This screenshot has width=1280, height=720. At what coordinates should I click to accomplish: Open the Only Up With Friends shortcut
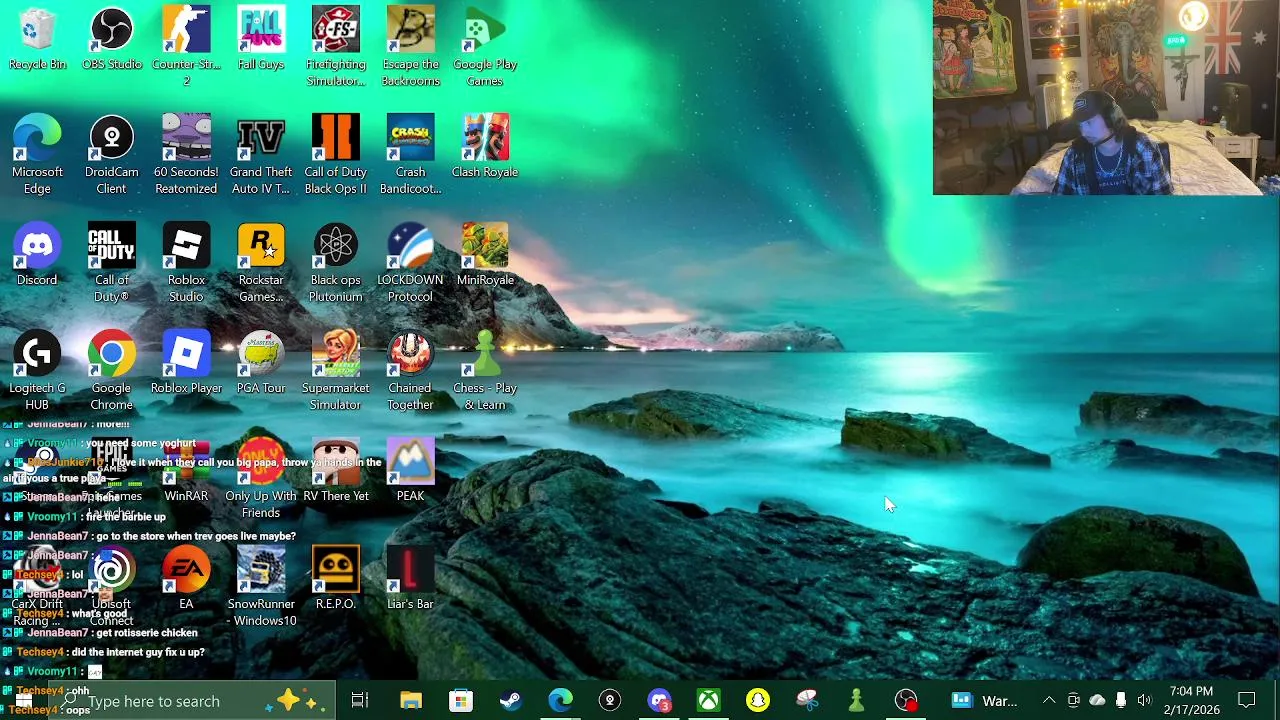[x=261, y=479]
